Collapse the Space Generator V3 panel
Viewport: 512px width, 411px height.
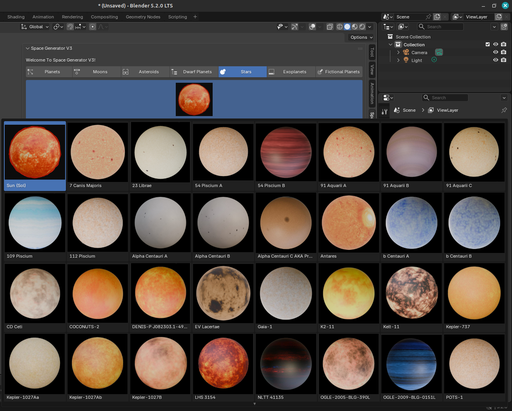pyautogui.click(x=28, y=48)
